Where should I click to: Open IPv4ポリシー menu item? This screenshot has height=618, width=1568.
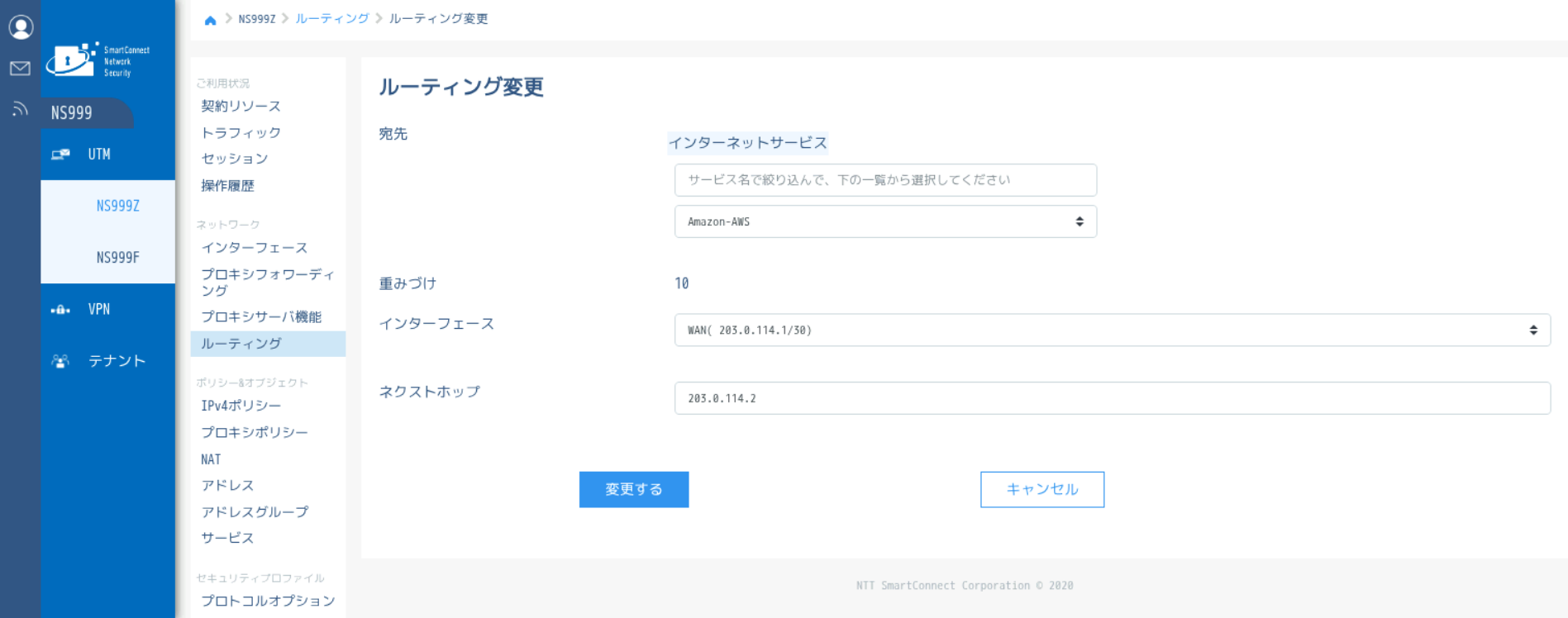coord(241,406)
